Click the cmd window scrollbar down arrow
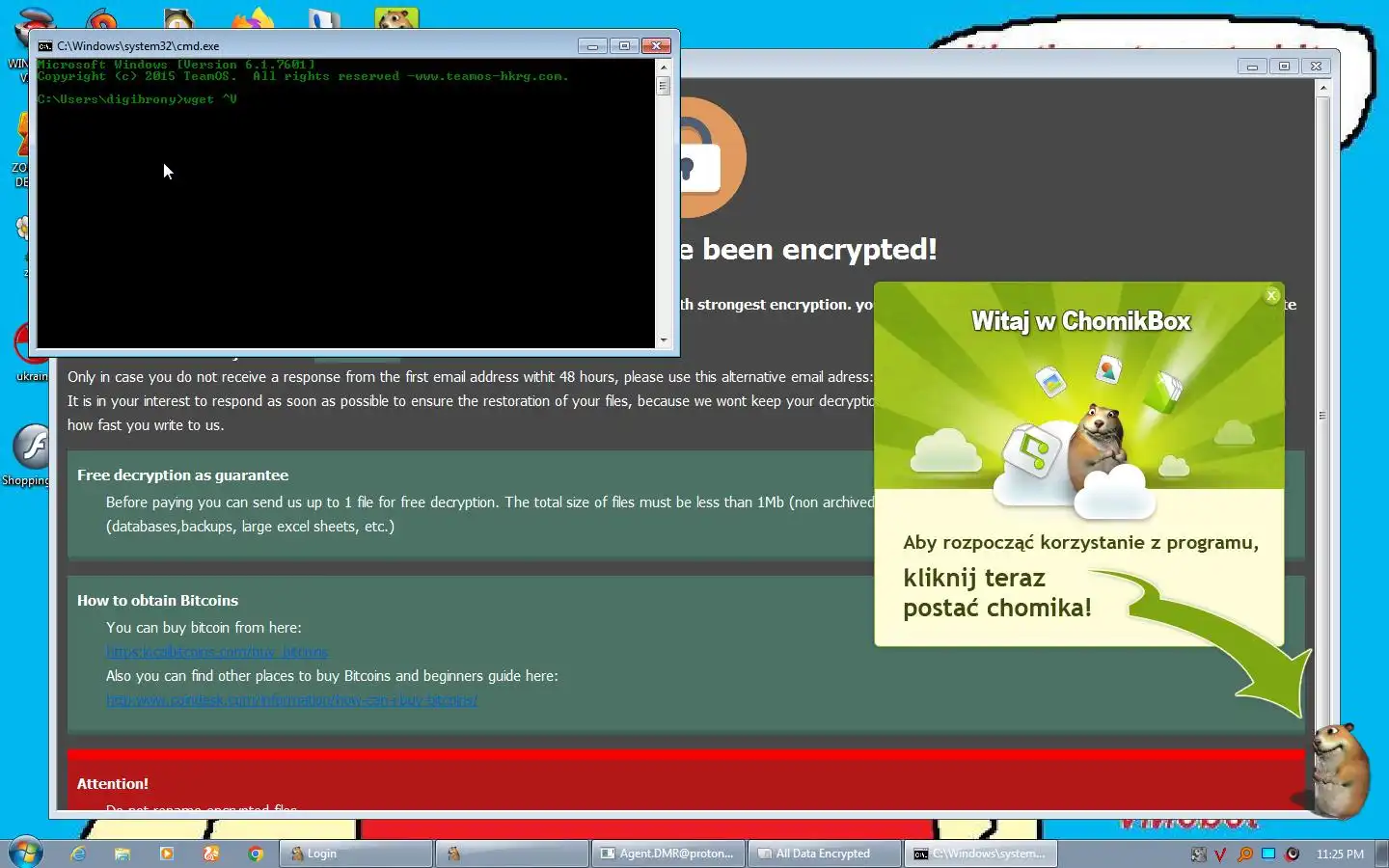This screenshot has width=1389, height=868. [663, 340]
